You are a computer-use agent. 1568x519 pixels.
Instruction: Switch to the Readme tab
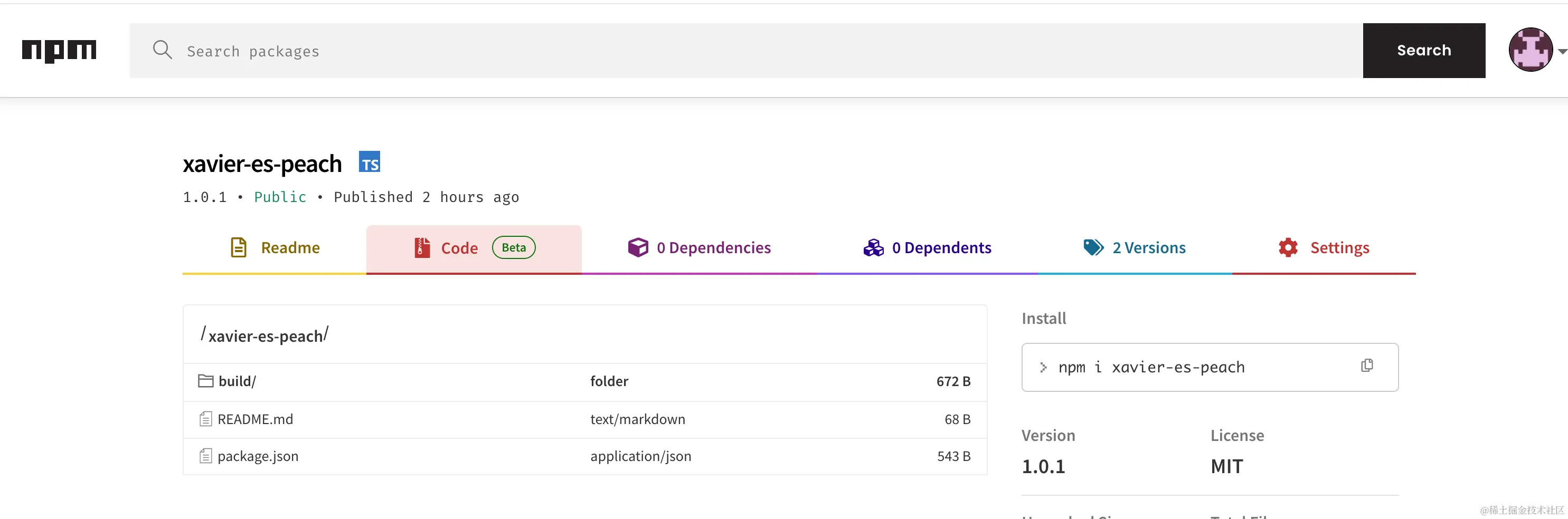[275, 248]
